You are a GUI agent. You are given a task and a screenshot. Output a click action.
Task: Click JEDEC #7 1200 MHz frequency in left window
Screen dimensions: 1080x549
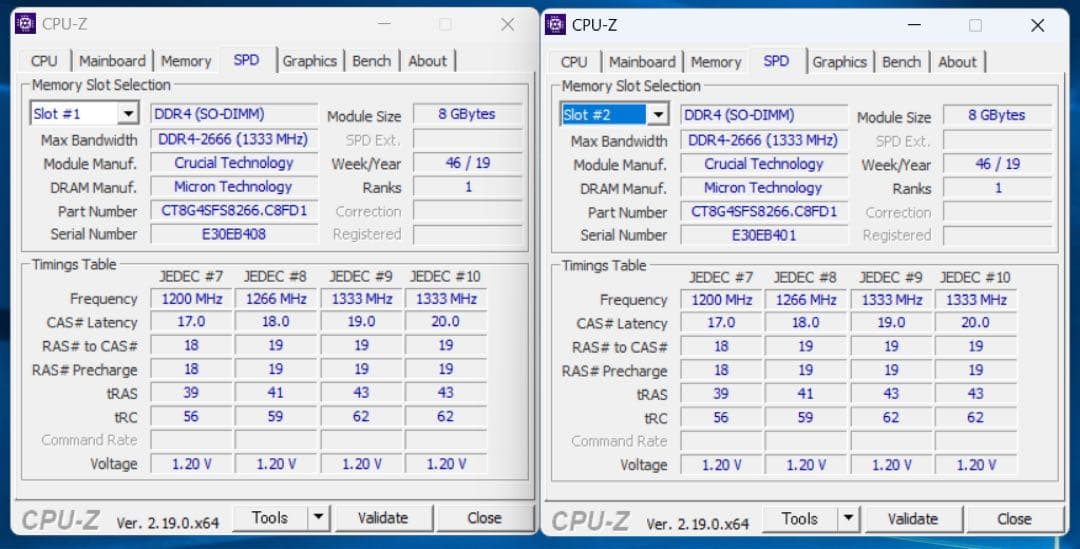coord(191,298)
